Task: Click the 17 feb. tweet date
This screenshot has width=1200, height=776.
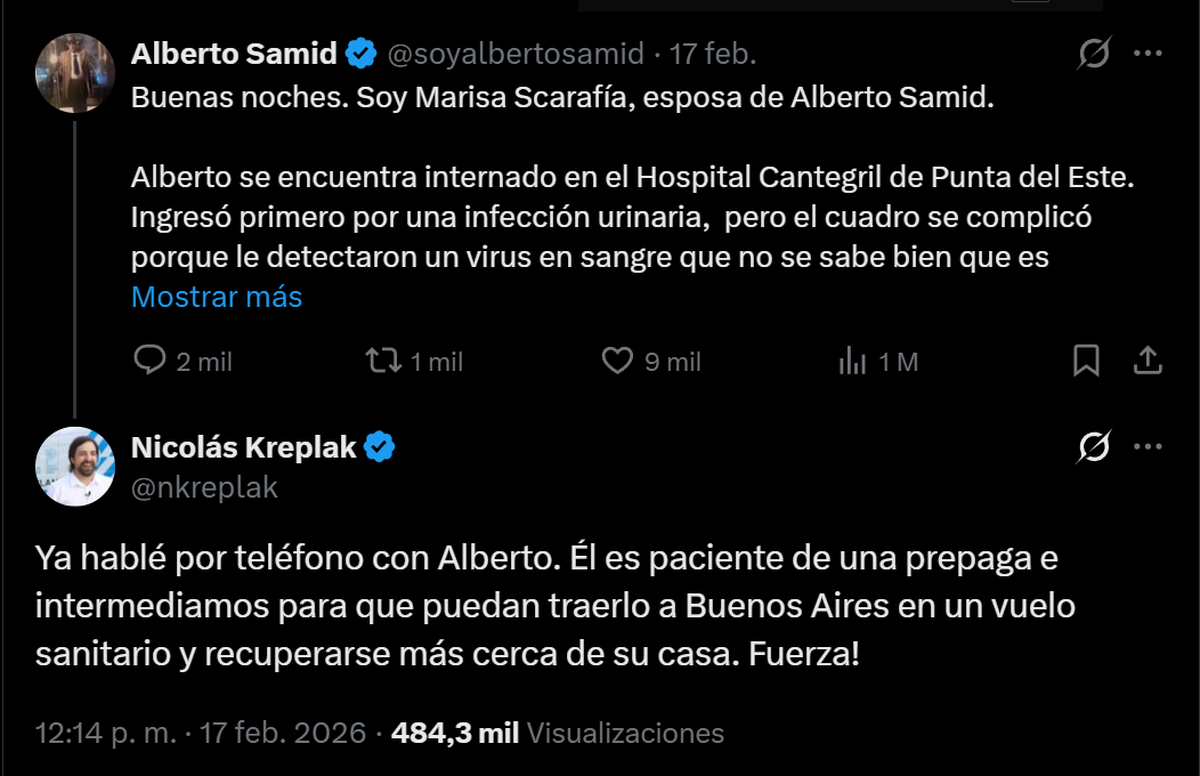Action: pyautogui.click(x=713, y=54)
